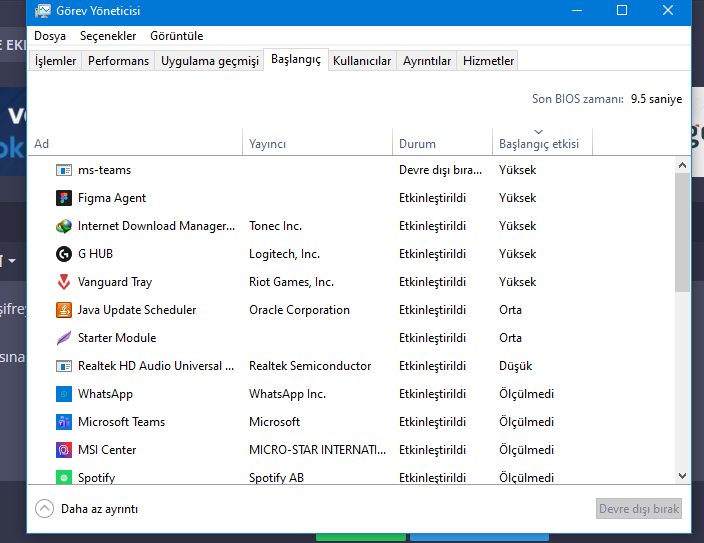Click Spotify AB publisher cell
Screen dimensions: 704x543
276,478
